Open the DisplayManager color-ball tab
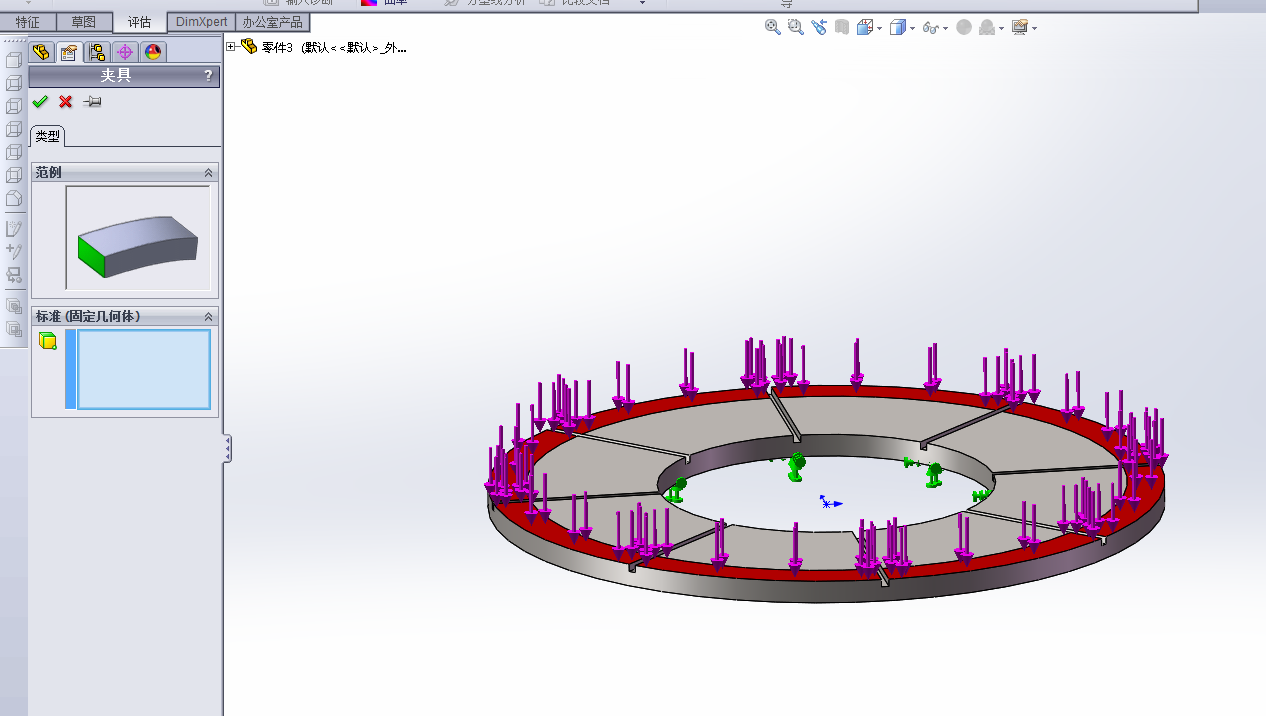The width and height of the screenshot is (1266, 716). click(x=153, y=52)
